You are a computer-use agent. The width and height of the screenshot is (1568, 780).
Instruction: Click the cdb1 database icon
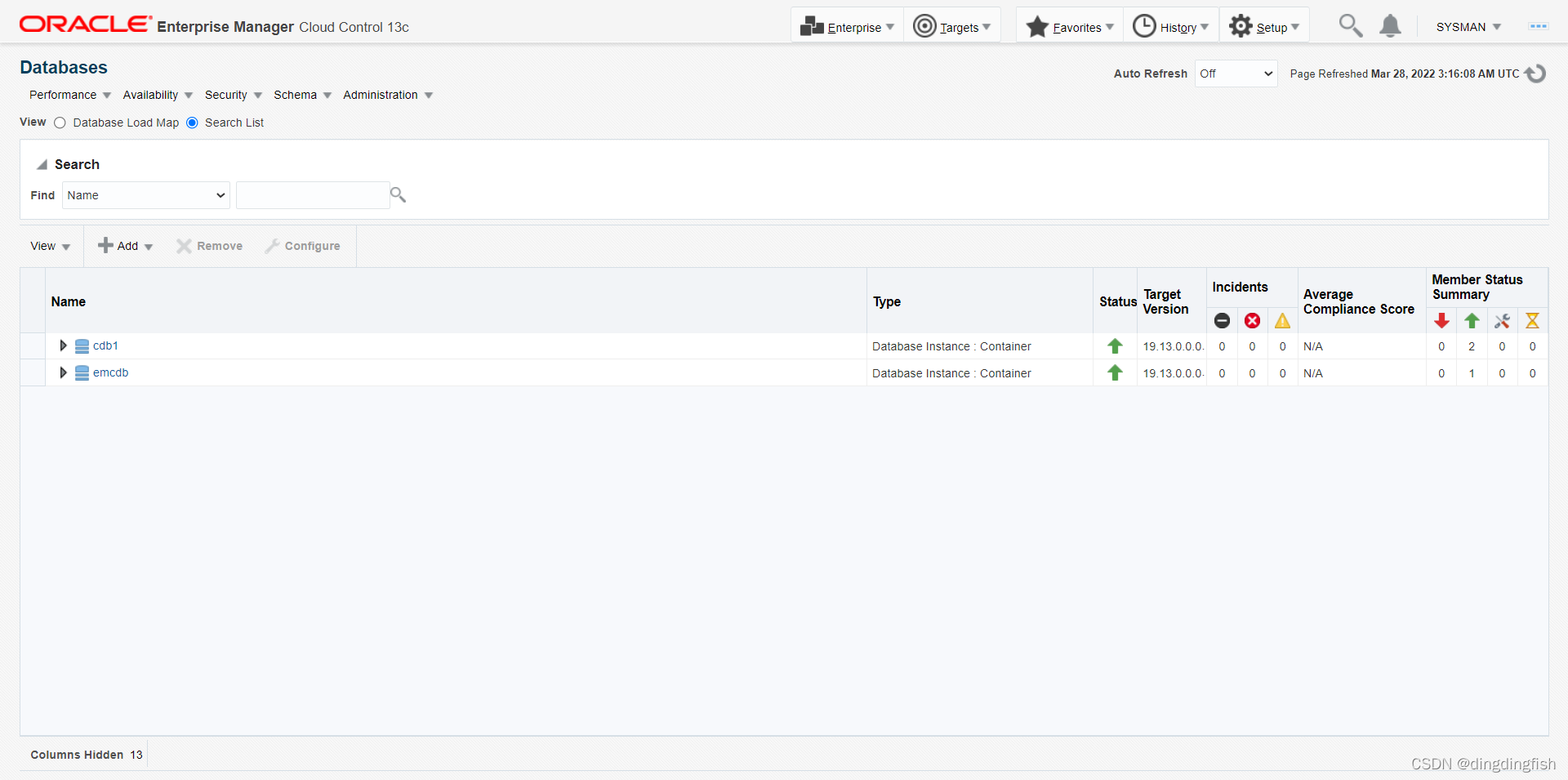click(x=82, y=346)
